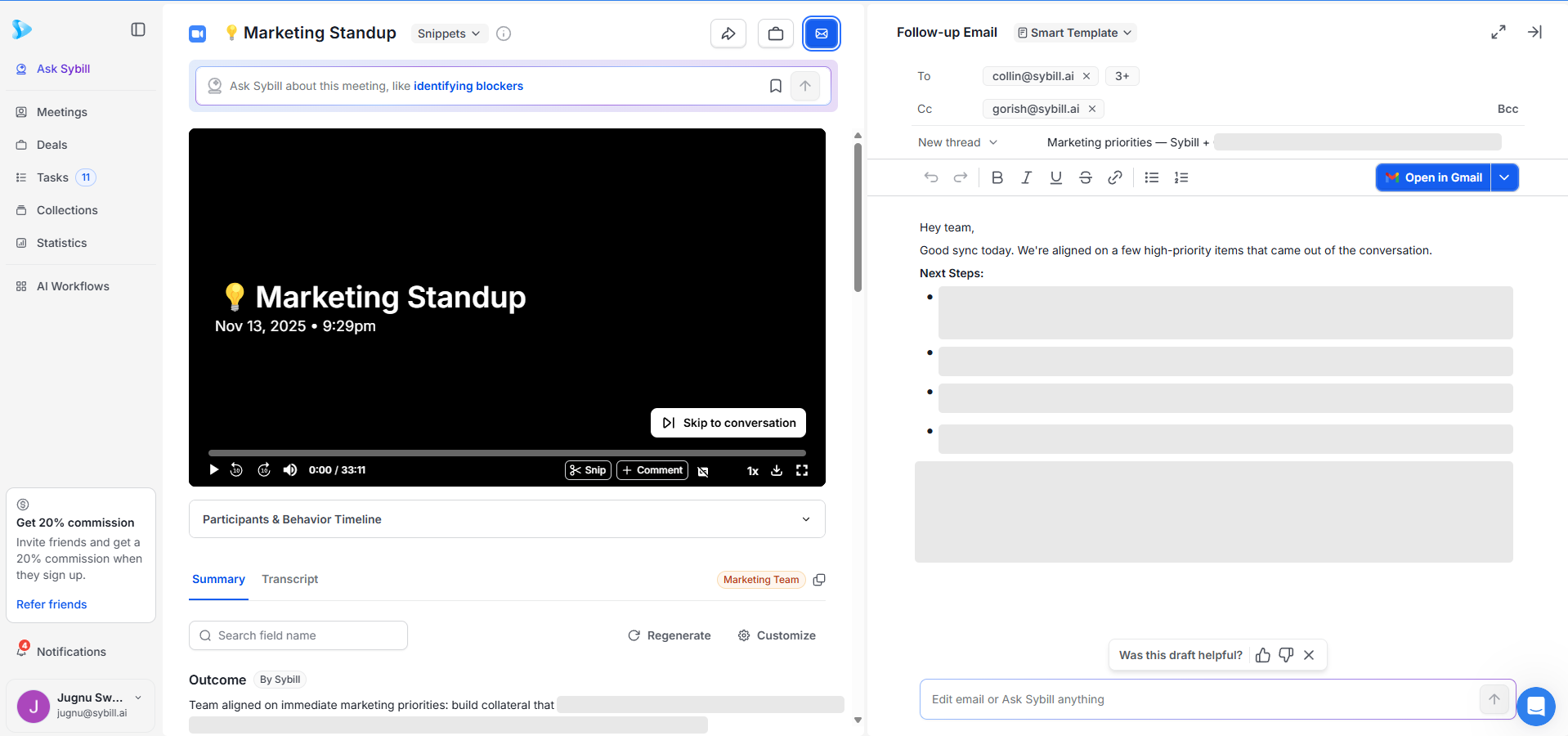1568x736 pixels.
Task: Change the 1x playback speed
Action: (753, 471)
